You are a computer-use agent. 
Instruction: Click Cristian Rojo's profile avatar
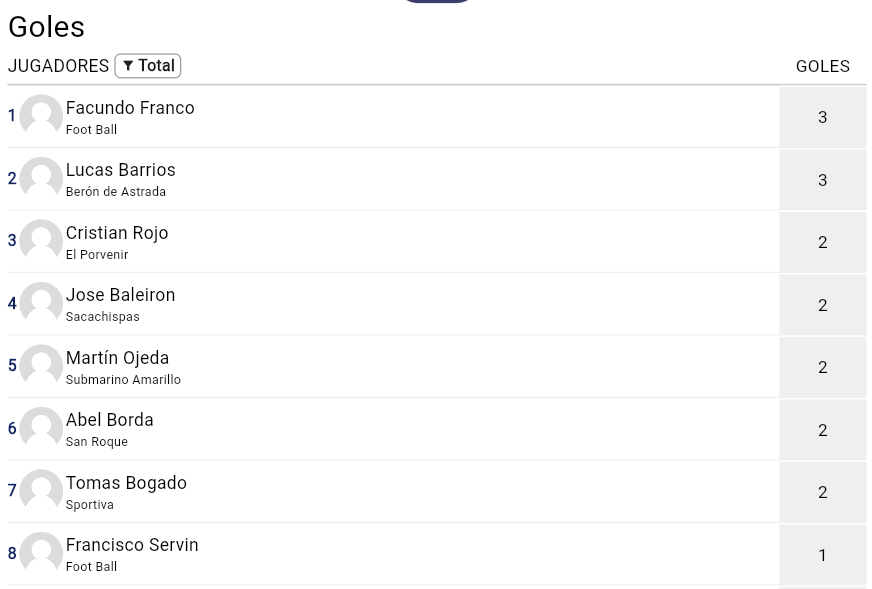coord(41,240)
